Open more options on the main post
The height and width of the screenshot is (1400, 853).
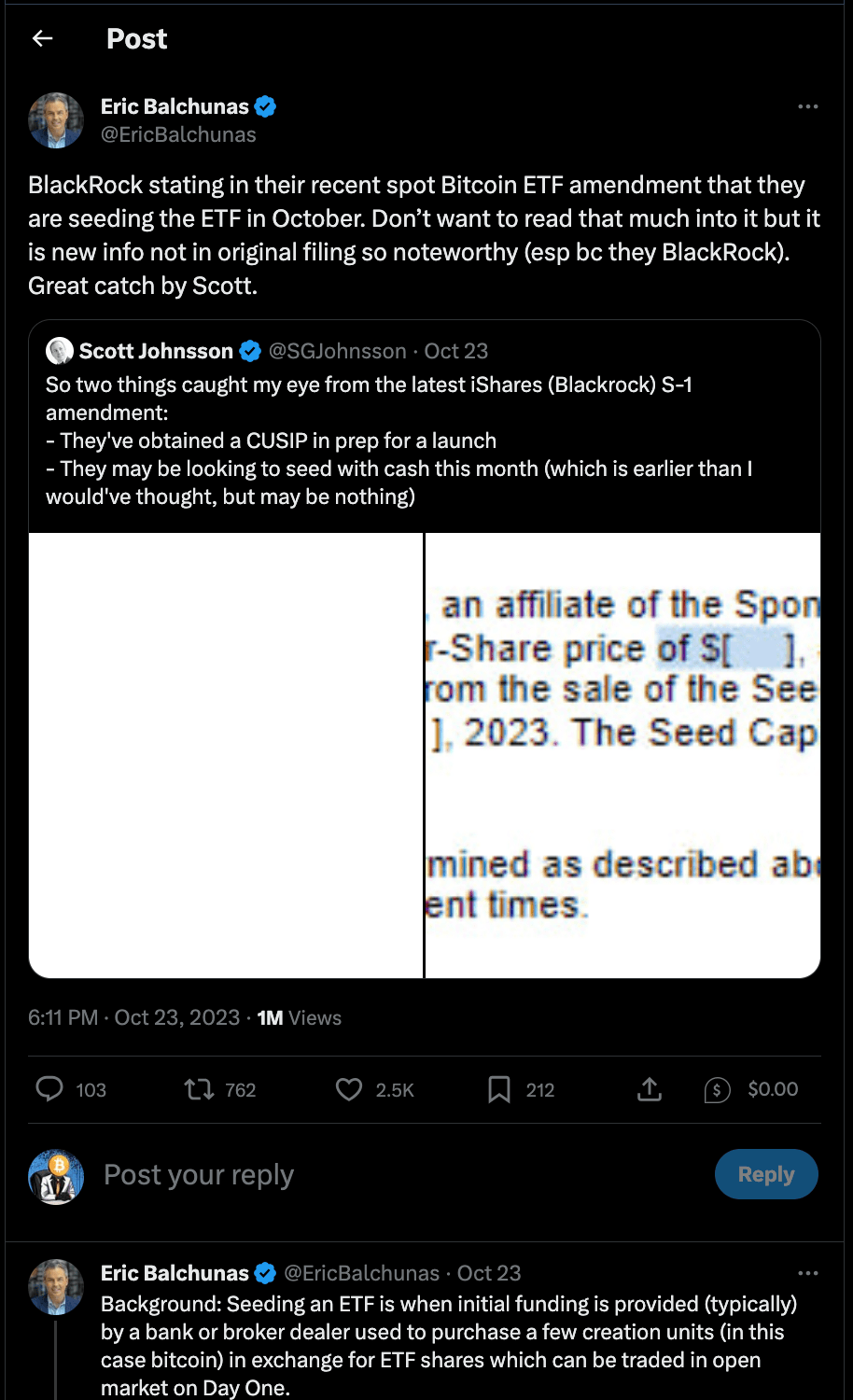click(808, 106)
